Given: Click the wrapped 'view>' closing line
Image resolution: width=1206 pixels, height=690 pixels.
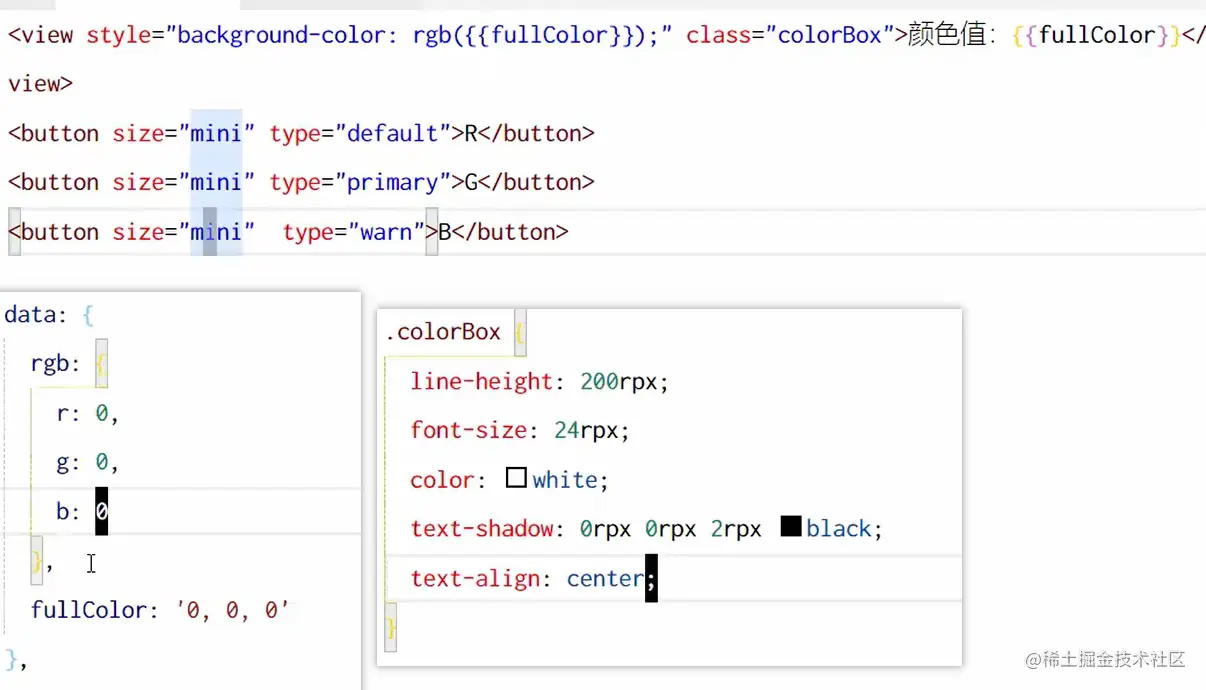Looking at the screenshot, I should (x=40, y=84).
